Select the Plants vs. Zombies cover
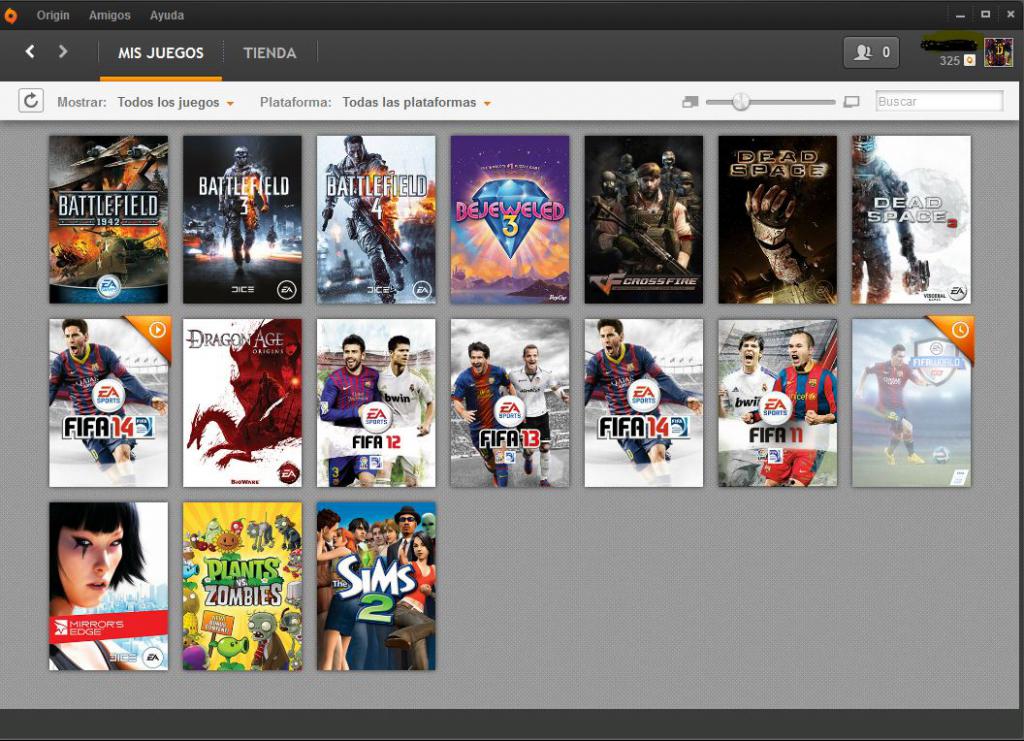This screenshot has width=1024, height=741. click(x=242, y=586)
